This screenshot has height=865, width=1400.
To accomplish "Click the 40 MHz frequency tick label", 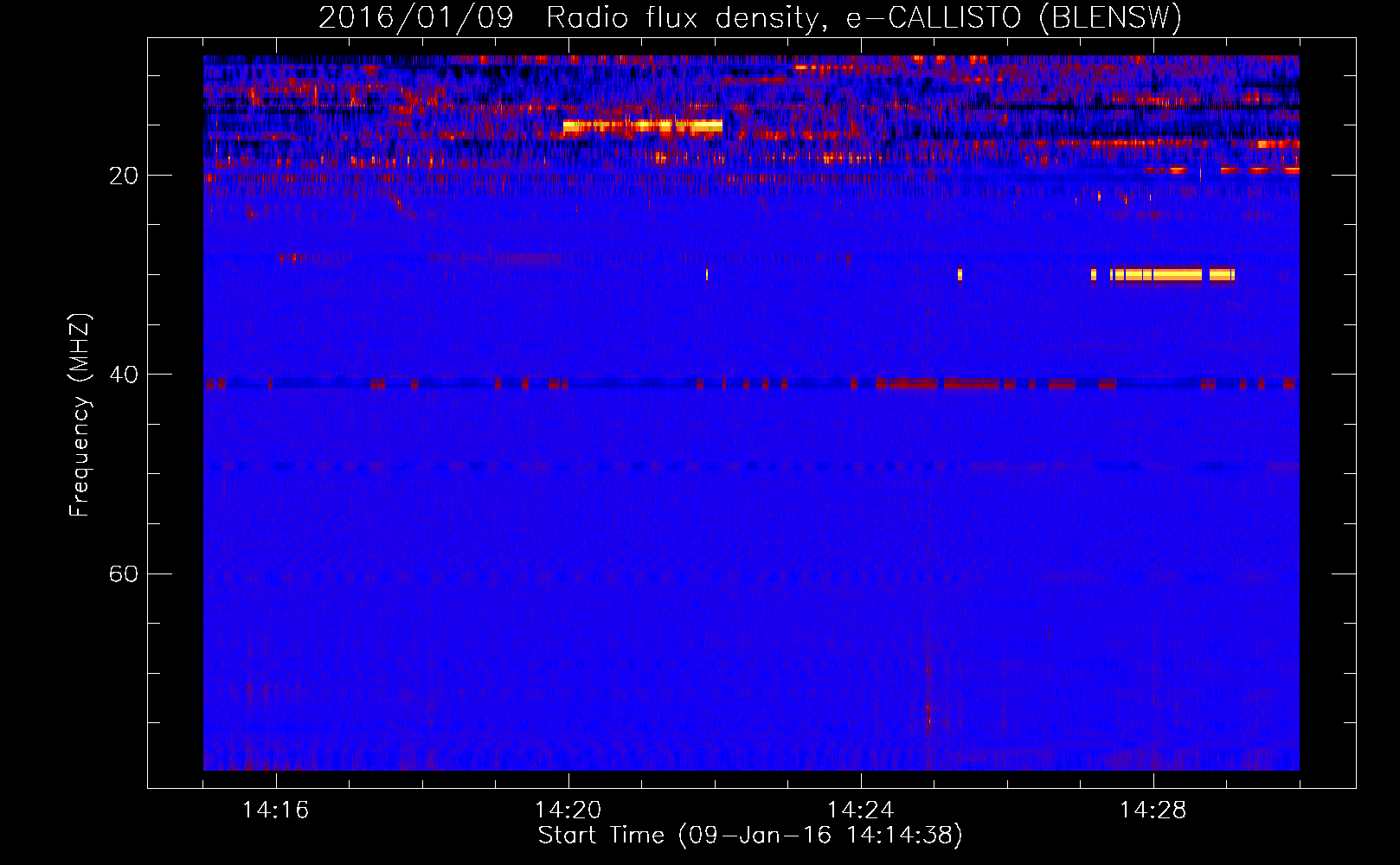I will [124, 375].
